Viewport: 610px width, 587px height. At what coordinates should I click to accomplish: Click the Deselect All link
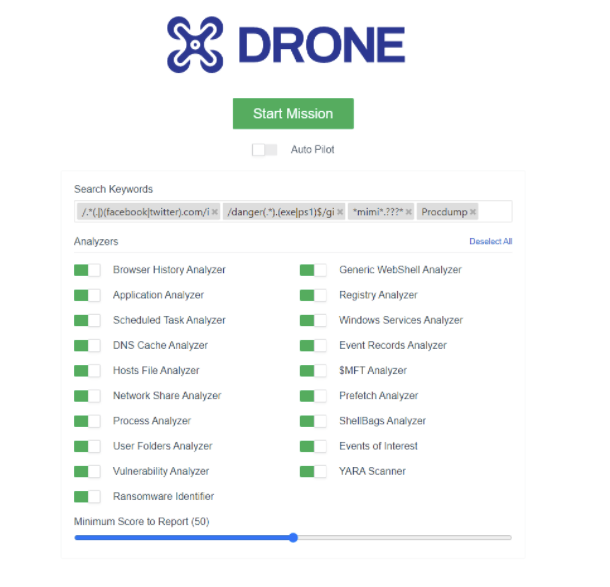[491, 242]
